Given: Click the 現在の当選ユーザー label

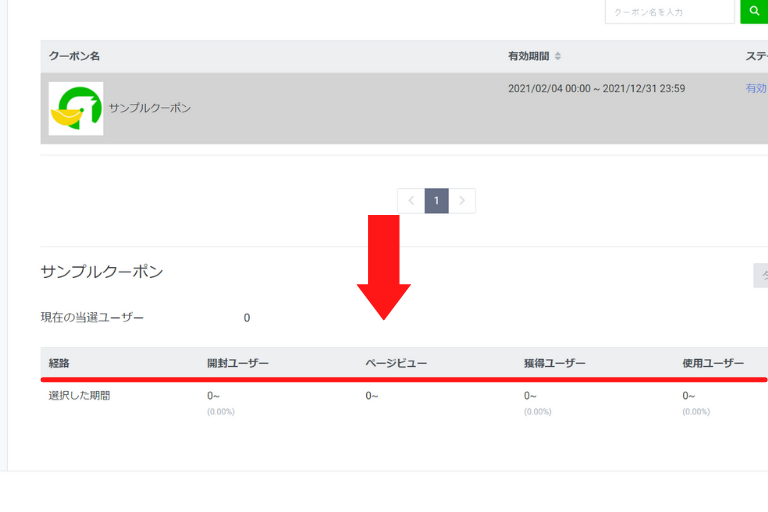Looking at the screenshot, I should [x=92, y=317].
